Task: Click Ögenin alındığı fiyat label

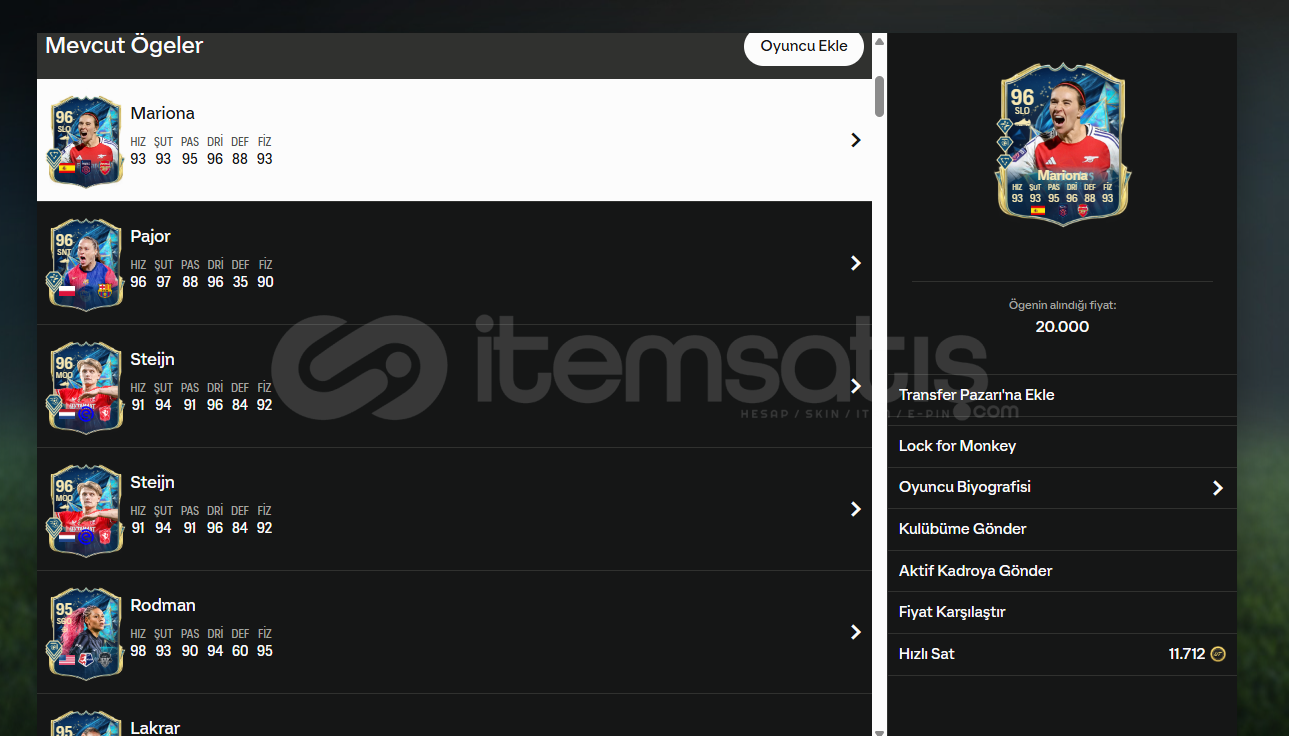Action: [1062, 305]
